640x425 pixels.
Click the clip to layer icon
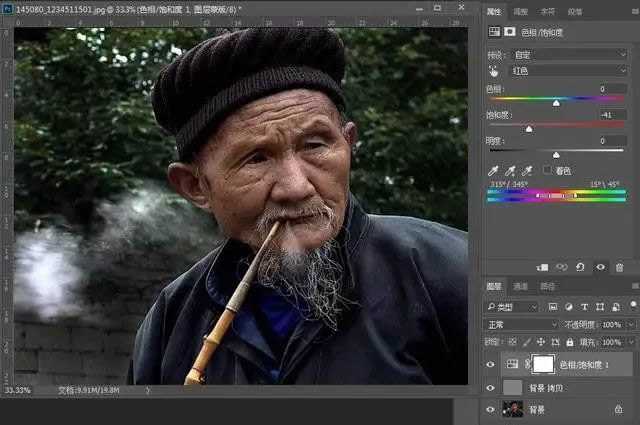pyautogui.click(x=543, y=267)
